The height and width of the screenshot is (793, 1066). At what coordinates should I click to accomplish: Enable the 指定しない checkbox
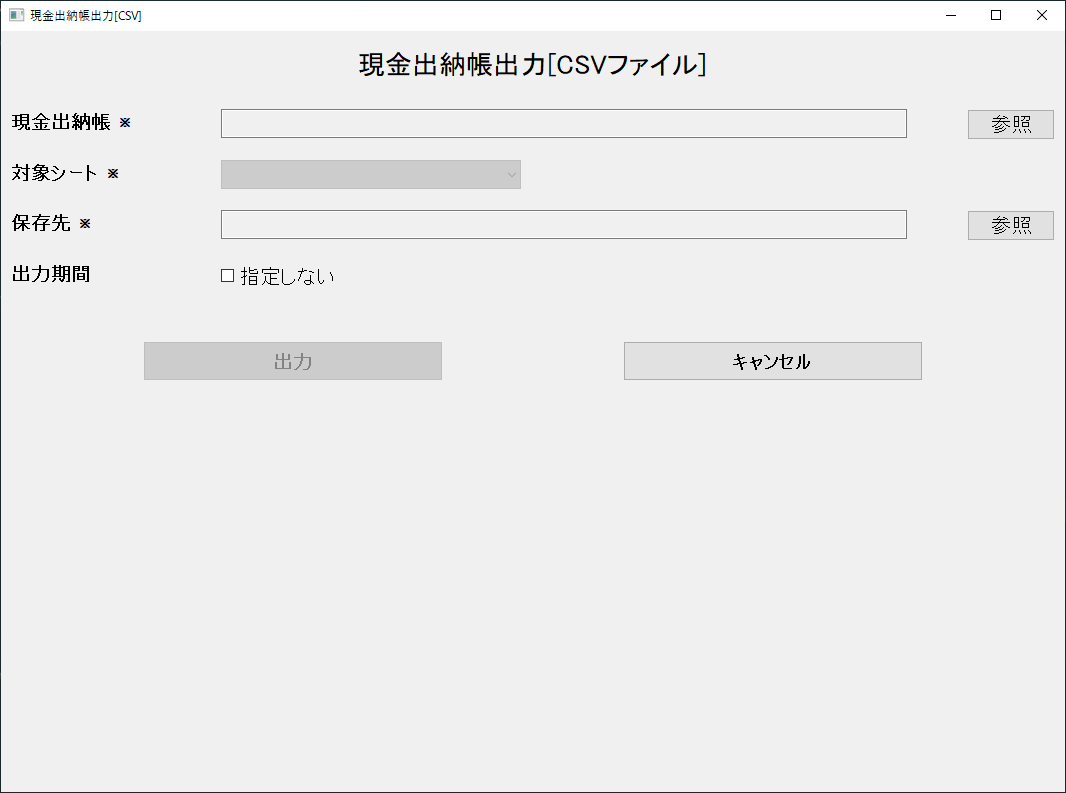[226, 276]
